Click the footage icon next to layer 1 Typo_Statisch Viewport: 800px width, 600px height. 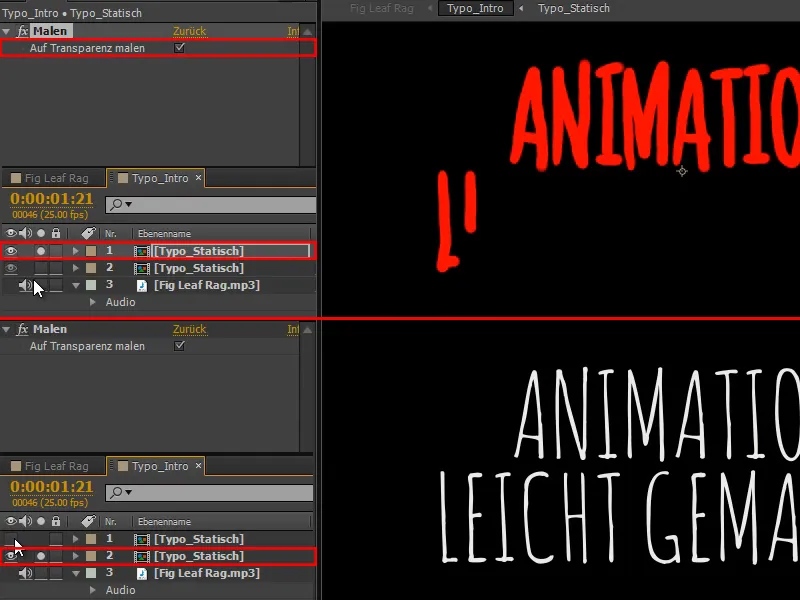click(144, 251)
